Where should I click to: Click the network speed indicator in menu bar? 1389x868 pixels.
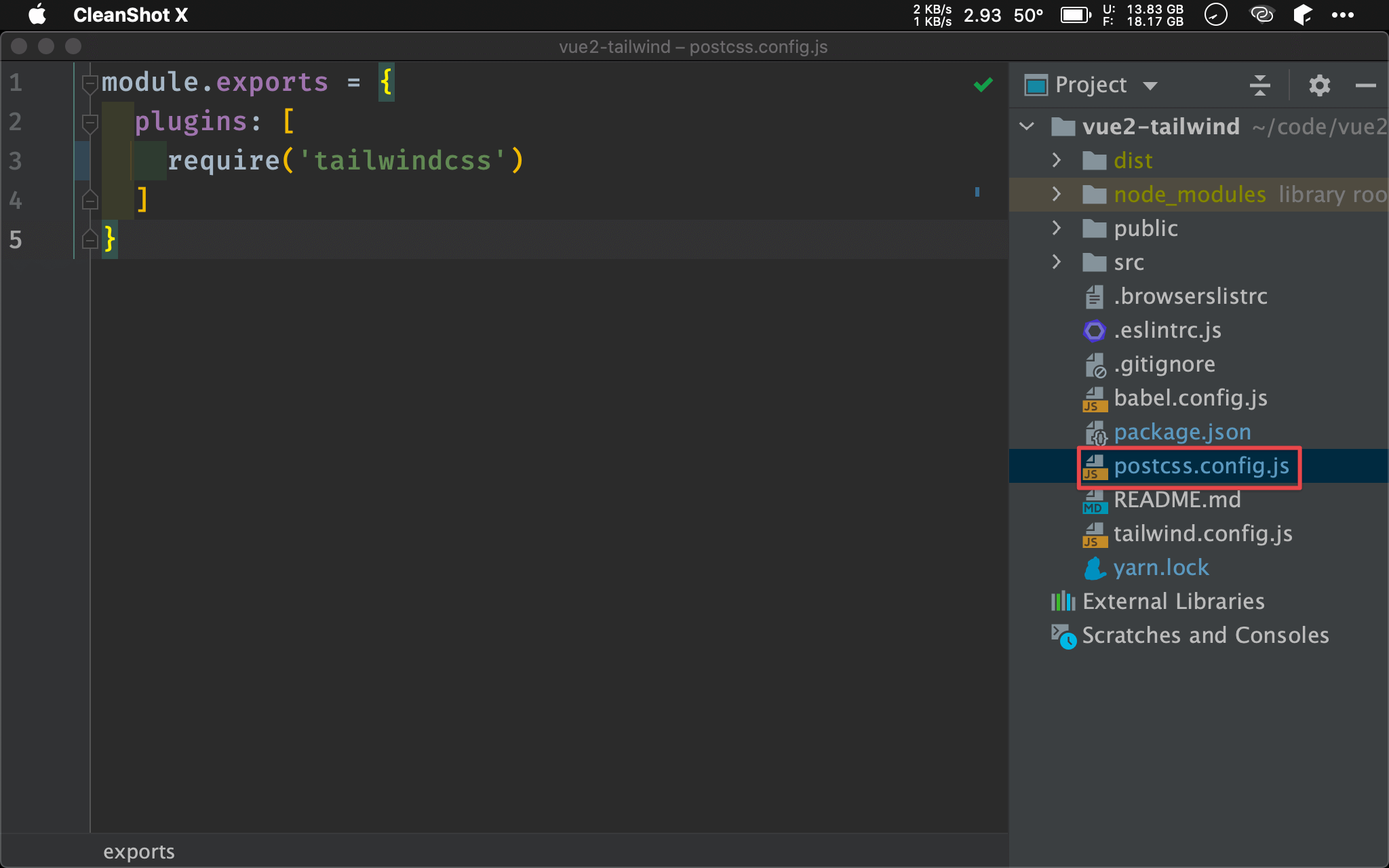(x=932, y=15)
